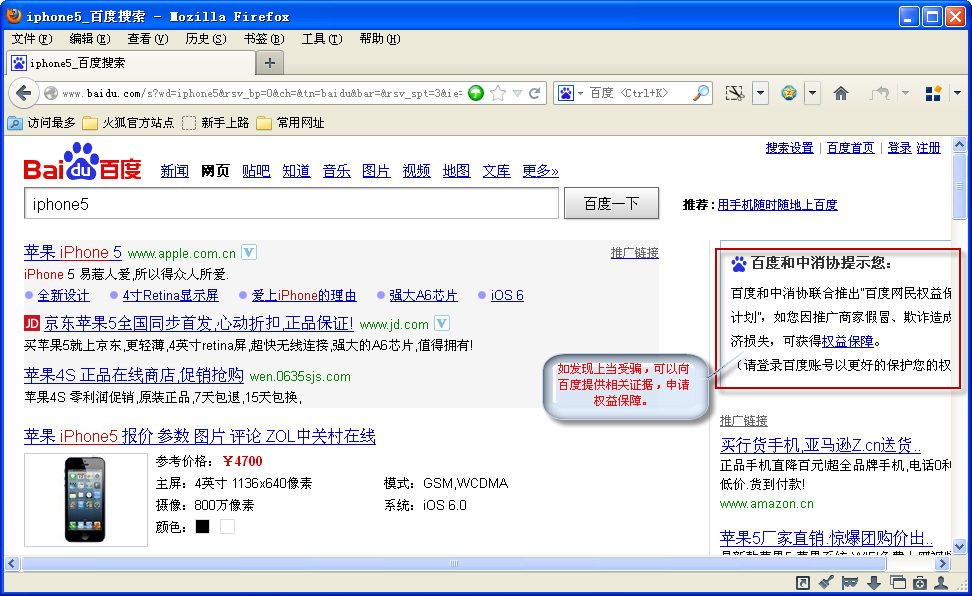Click the magnifier icon in search box
Image resolution: width=972 pixels, height=596 pixels.
point(700,93)
